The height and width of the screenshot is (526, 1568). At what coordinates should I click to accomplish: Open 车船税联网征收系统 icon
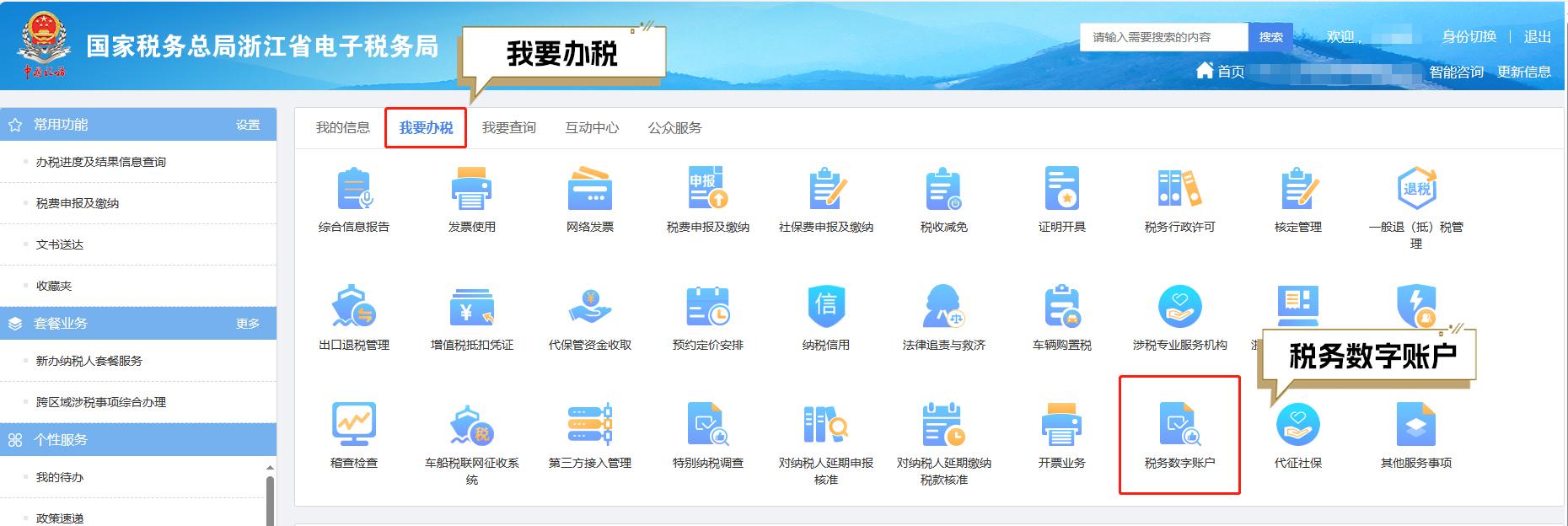[x=472, y=424]
